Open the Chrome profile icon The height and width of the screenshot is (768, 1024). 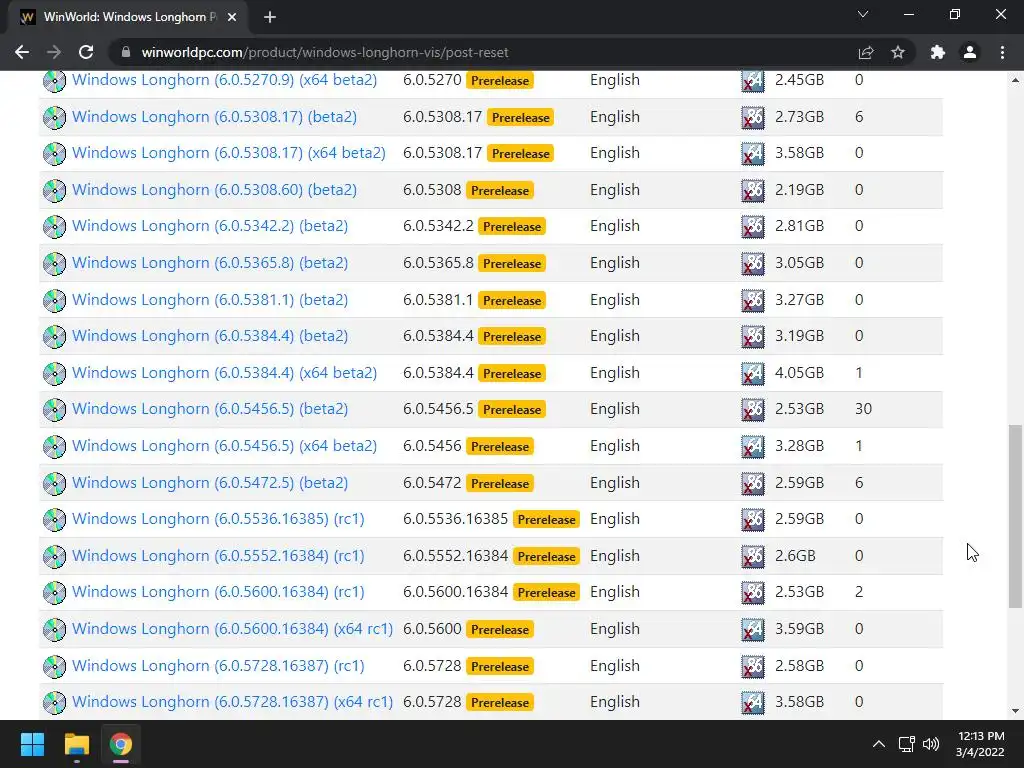click(970, 52)
